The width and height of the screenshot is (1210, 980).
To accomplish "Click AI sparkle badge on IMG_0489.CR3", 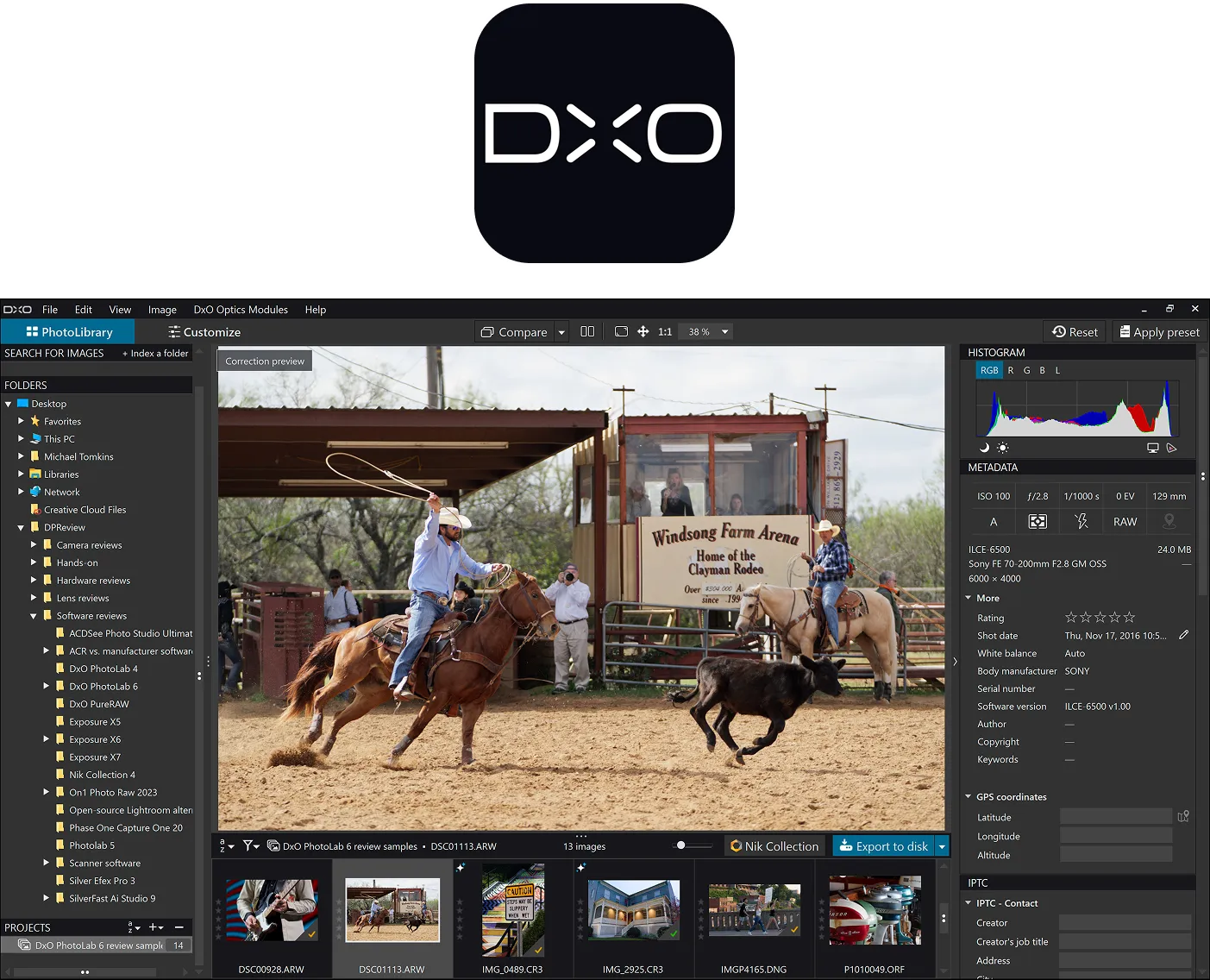I will 461,867.
